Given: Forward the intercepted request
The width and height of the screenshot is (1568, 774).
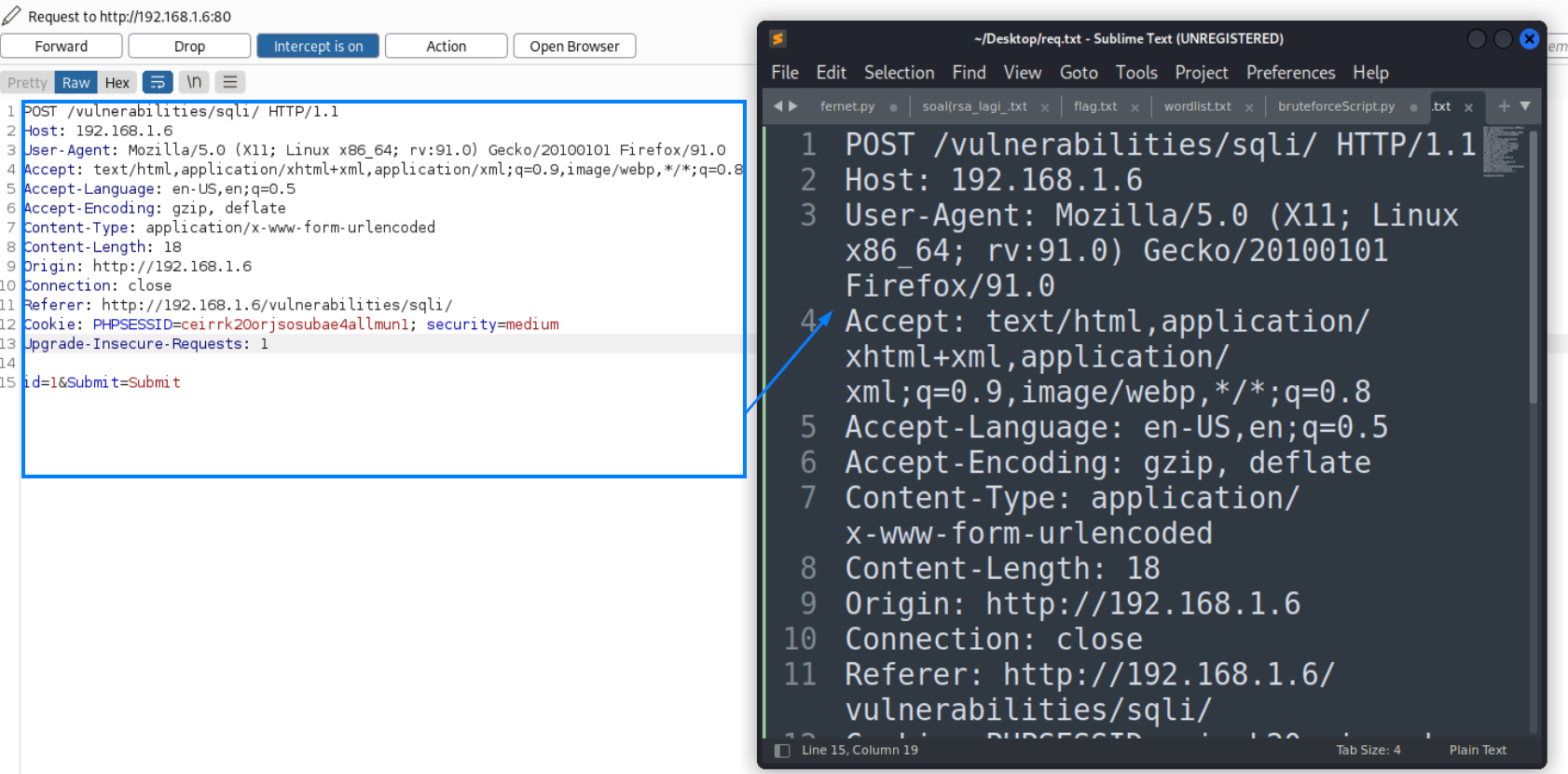Looking at the screenshot, I should point(62,46).
